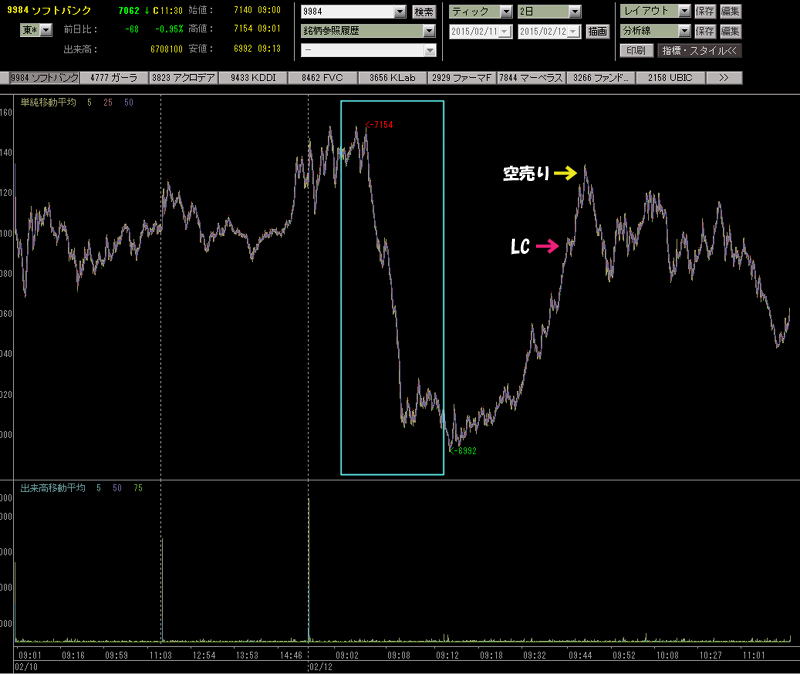Collapse the 指標・スタイル<< panel button
The width and height of the screenshot is (800, 674).
[x=699, y=51]
